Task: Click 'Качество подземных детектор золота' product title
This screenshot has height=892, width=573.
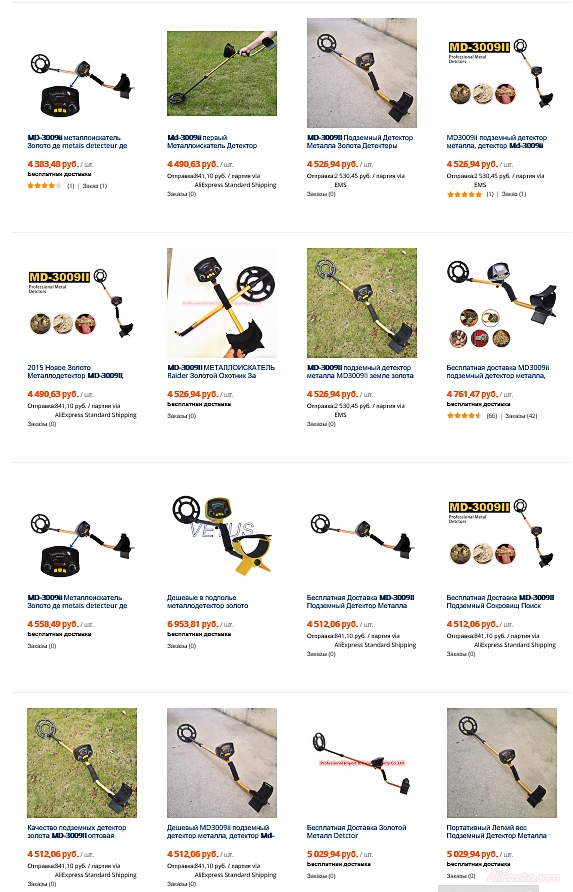Action: (77, 832)
